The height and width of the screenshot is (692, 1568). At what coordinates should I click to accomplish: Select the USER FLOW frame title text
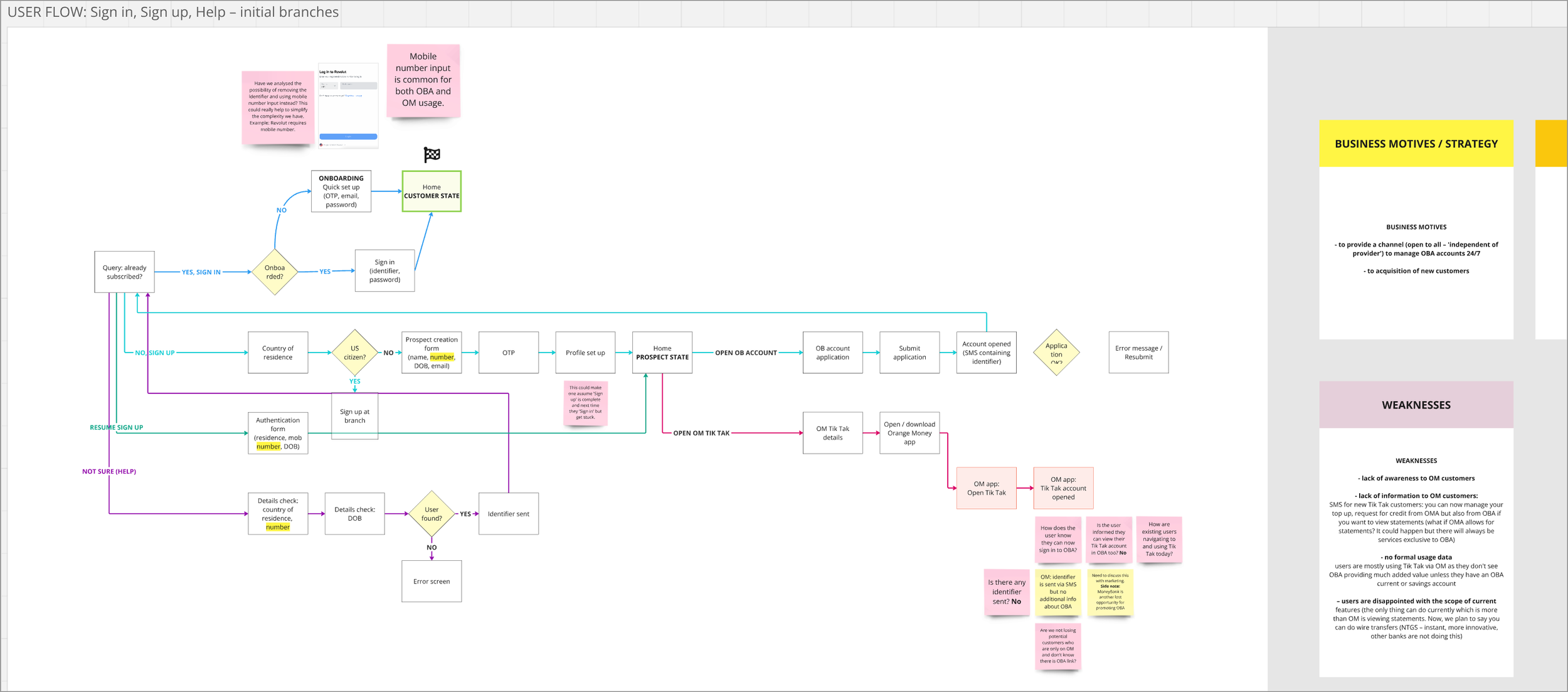click(173, 12)
